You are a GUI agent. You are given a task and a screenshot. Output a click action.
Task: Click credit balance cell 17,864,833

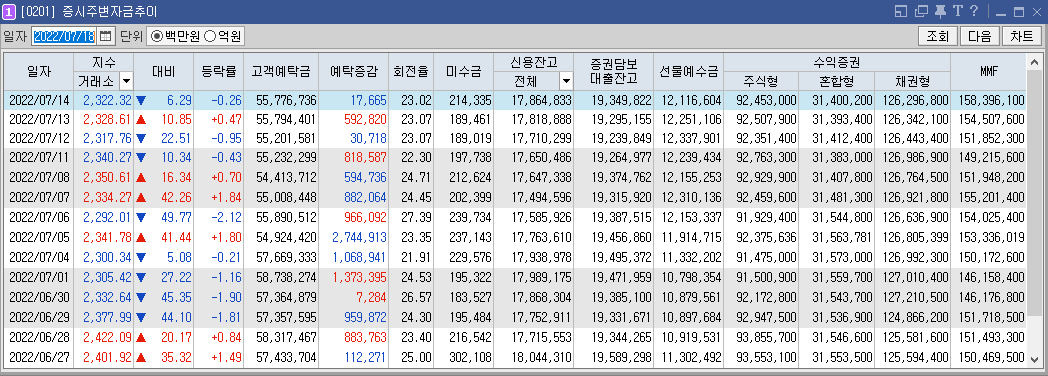541,101
